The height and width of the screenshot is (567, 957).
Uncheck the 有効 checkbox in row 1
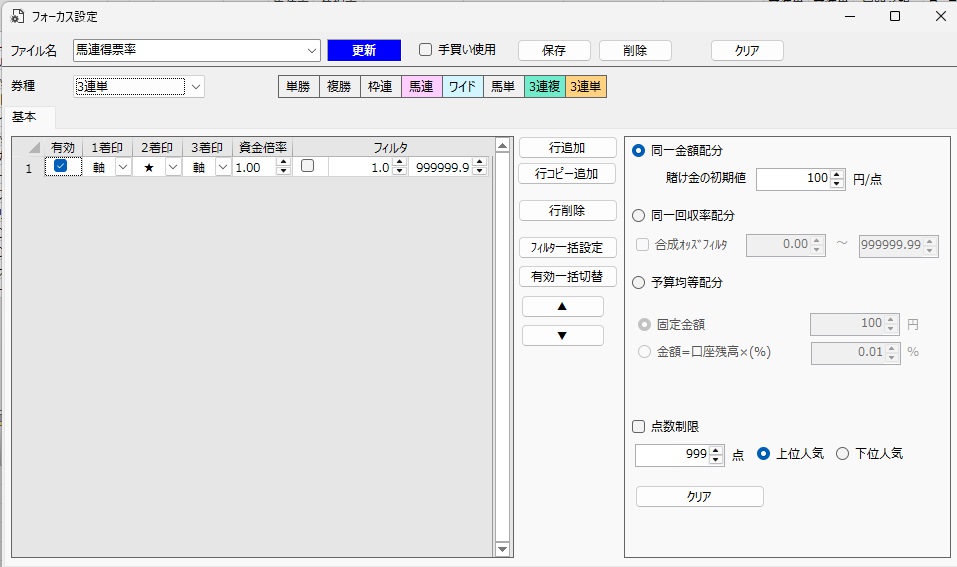(x=61, y=167)
